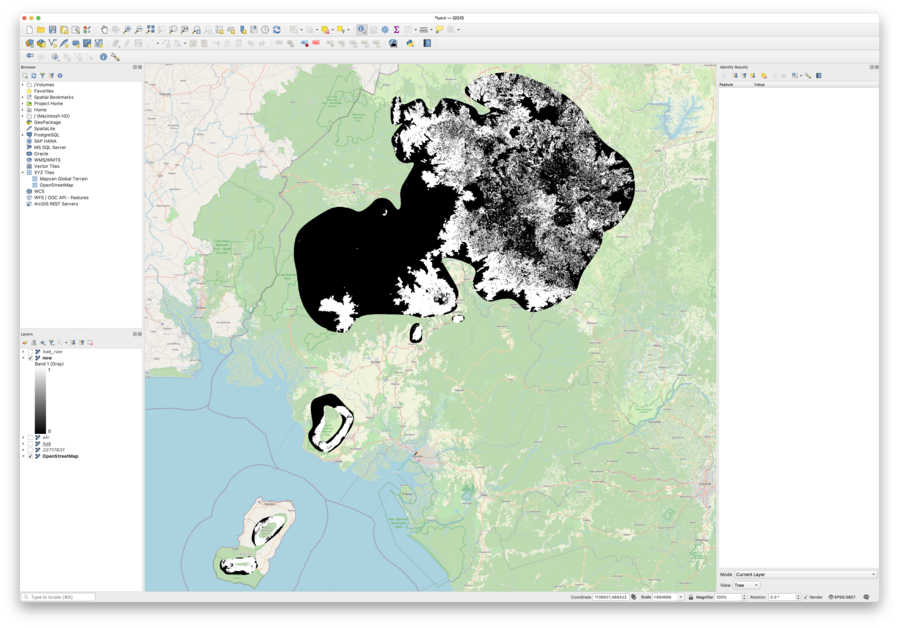899x628 pixels.
Task: Collapse the XYZ Tiles browser node
Action: 23,172
